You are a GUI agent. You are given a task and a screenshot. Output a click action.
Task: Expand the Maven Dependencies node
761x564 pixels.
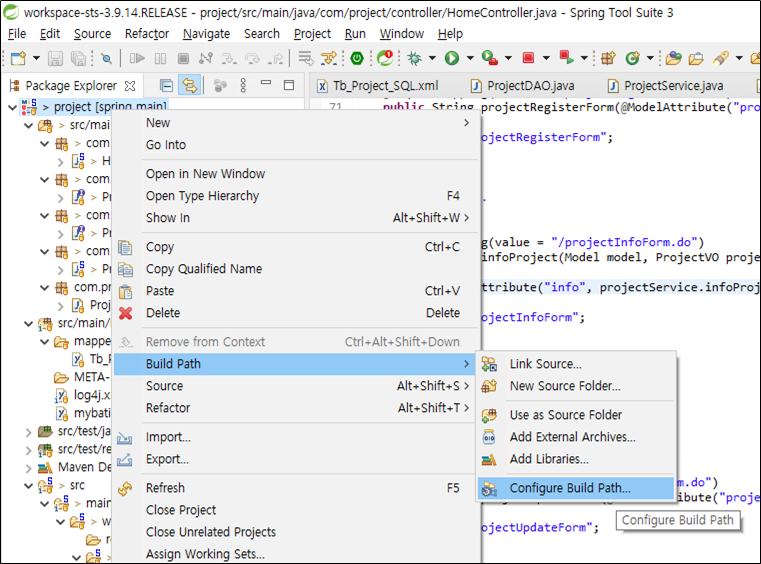coord(29,468)
